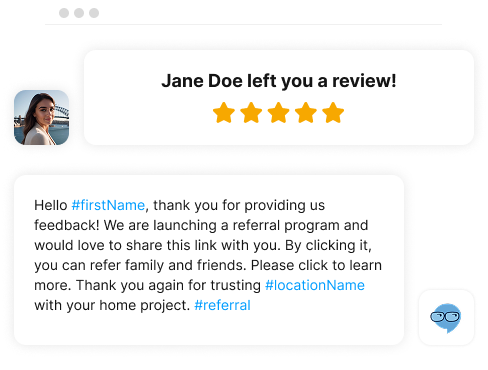Click the 'with your home project' text
Image resolution: width=488 pixels, height=370 pixels.
tap(112, 305)
